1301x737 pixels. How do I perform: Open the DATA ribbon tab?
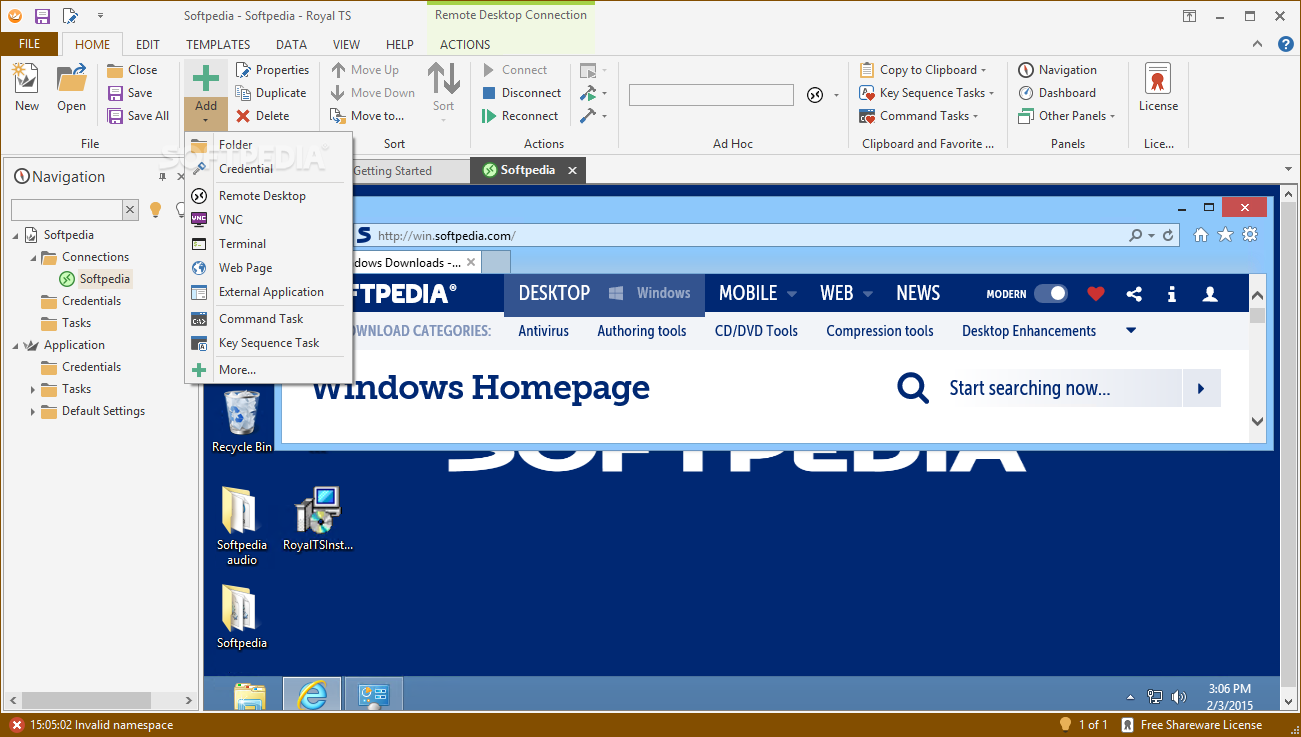[292, 44]
